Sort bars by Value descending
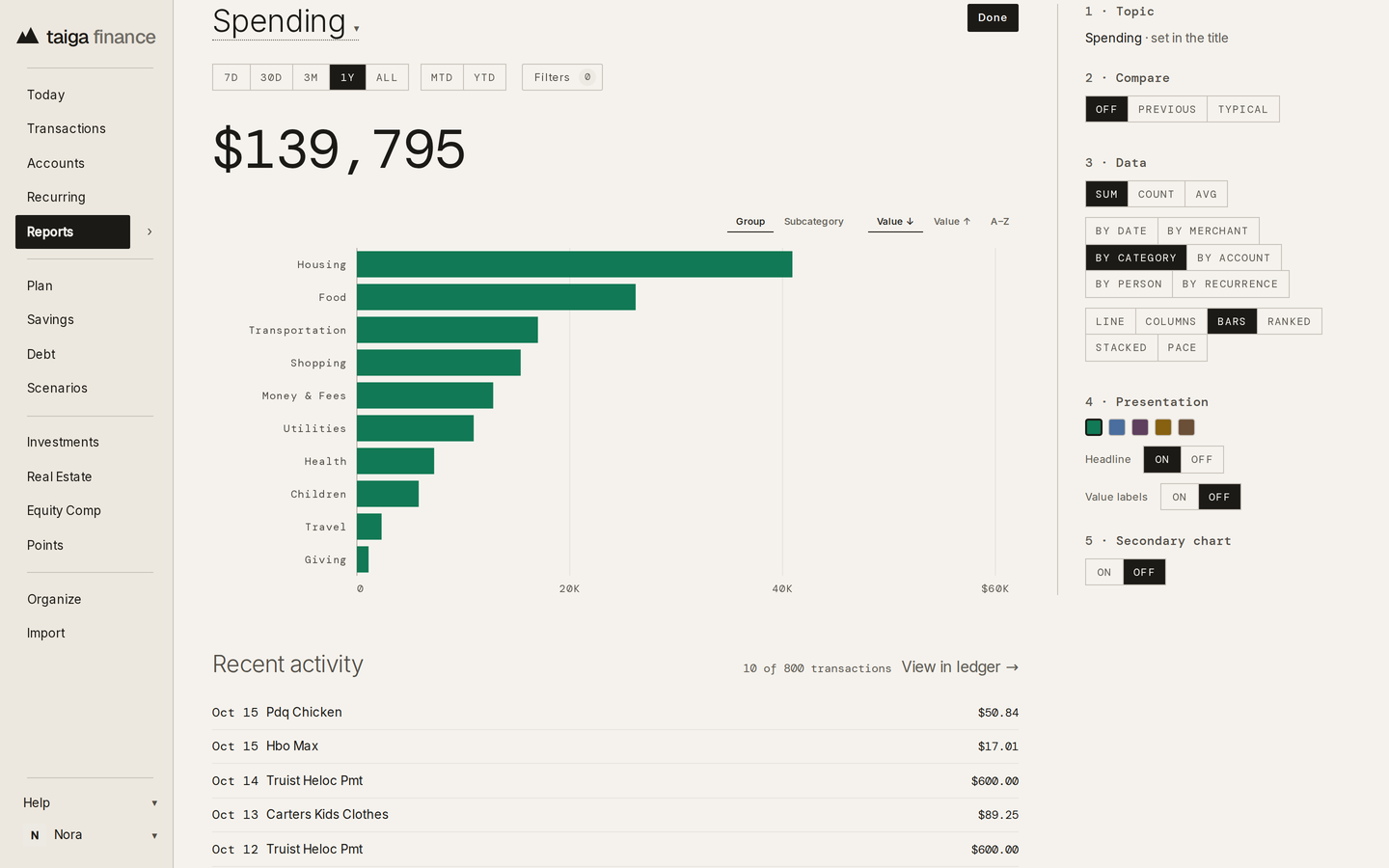The height and width of the screenshot is (868, 1389). point(895,222)
